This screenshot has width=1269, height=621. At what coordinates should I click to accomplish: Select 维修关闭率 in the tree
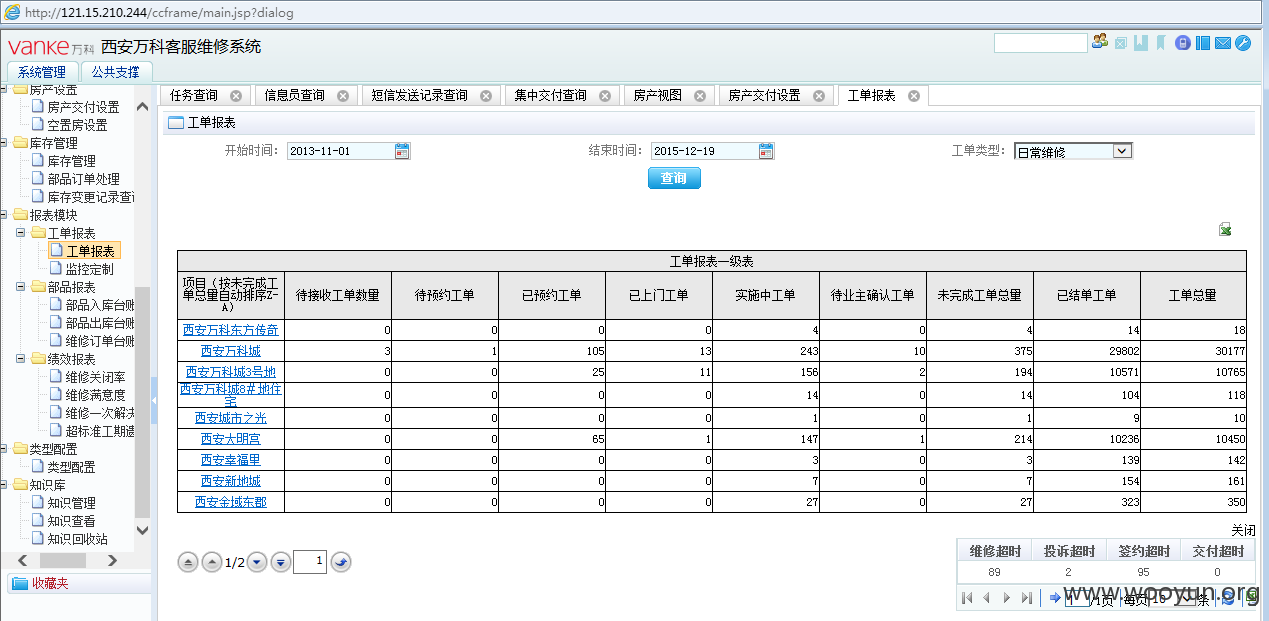tap(96, 377)
